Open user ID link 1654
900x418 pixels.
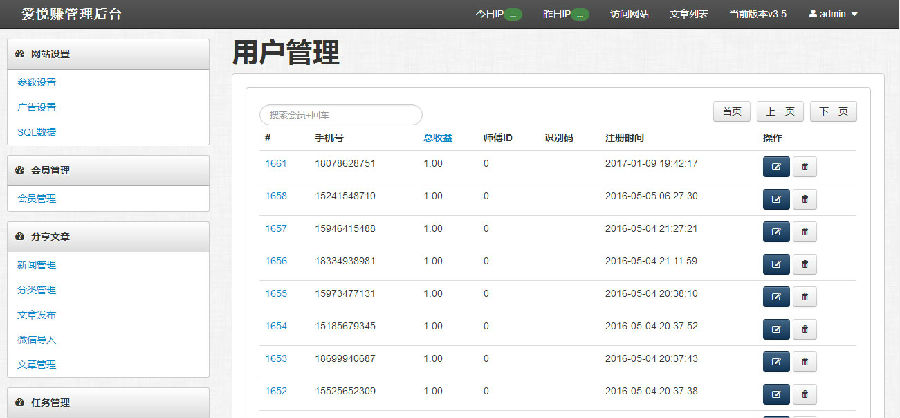pyautogui.click(x=276, y=326)
